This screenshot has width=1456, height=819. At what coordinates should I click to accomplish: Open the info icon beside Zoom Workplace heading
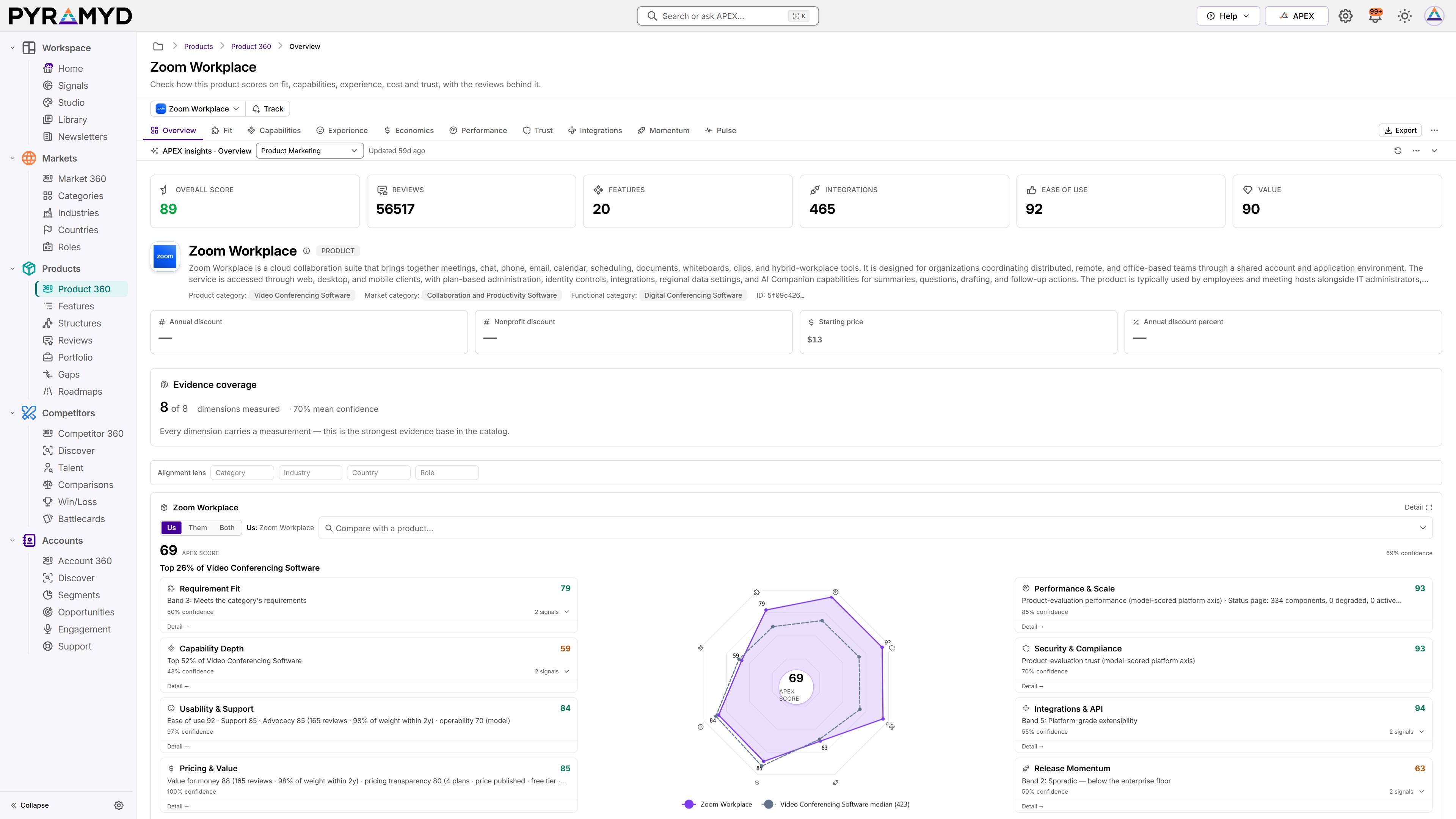(306, 251)
